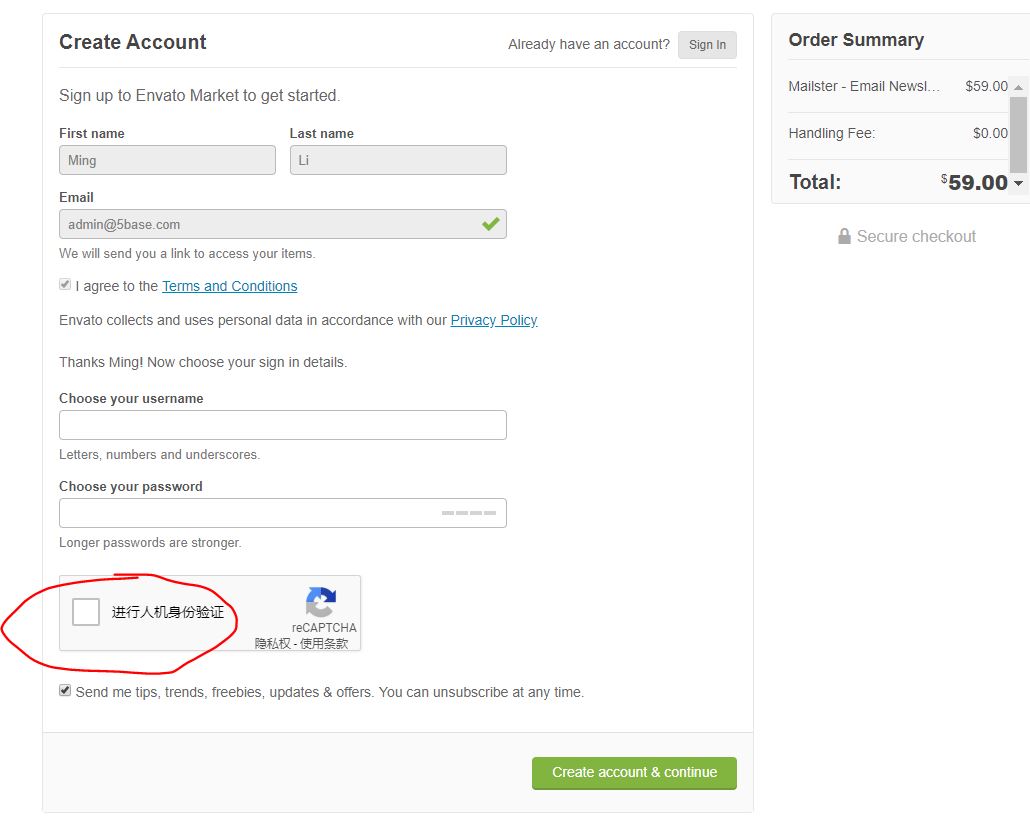Tick the reCAPTCHA verification checkbox
The image size is (1030, 823).
[86, 612]
